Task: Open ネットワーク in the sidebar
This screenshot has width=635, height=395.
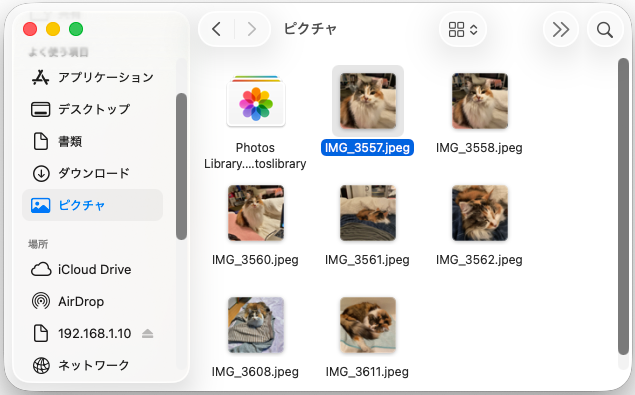Action: coord(93,365)
